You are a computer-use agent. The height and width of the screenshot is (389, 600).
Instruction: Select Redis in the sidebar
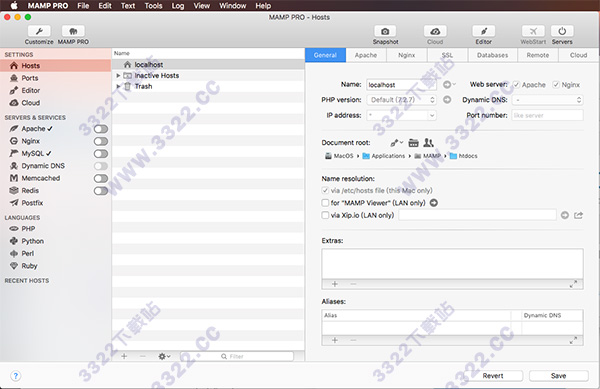30,190
